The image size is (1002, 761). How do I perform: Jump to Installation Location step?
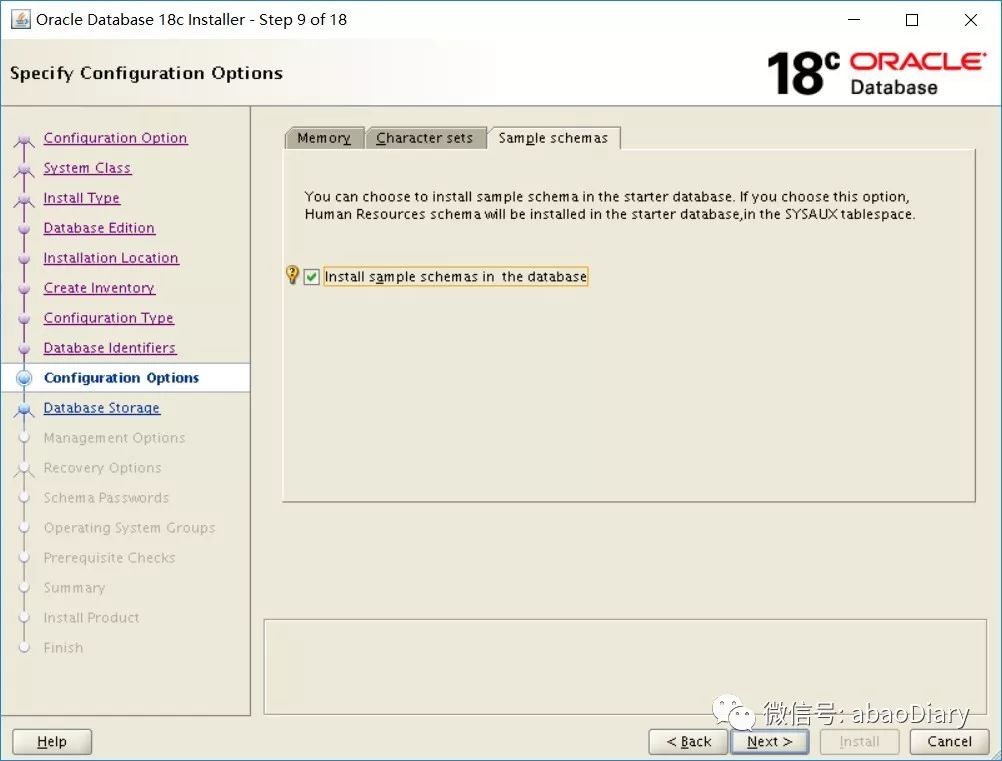(111, 258)
